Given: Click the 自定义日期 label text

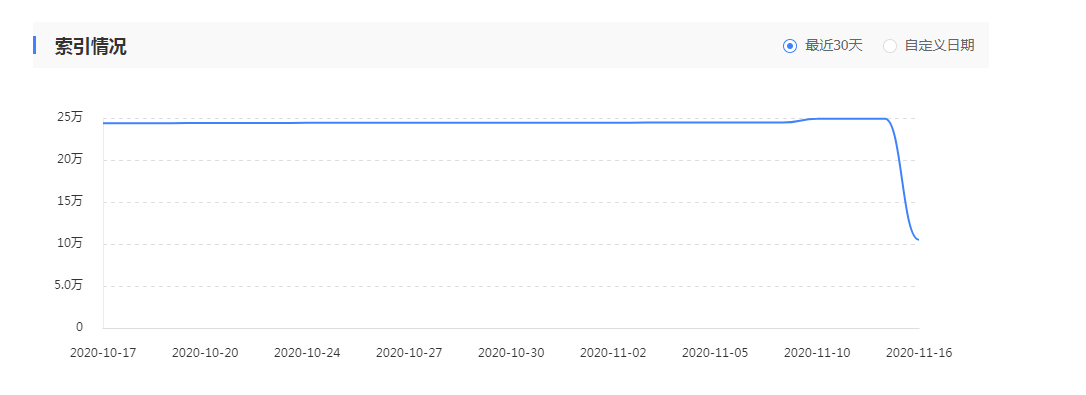Looking at the screenshot, I should 939,46.
